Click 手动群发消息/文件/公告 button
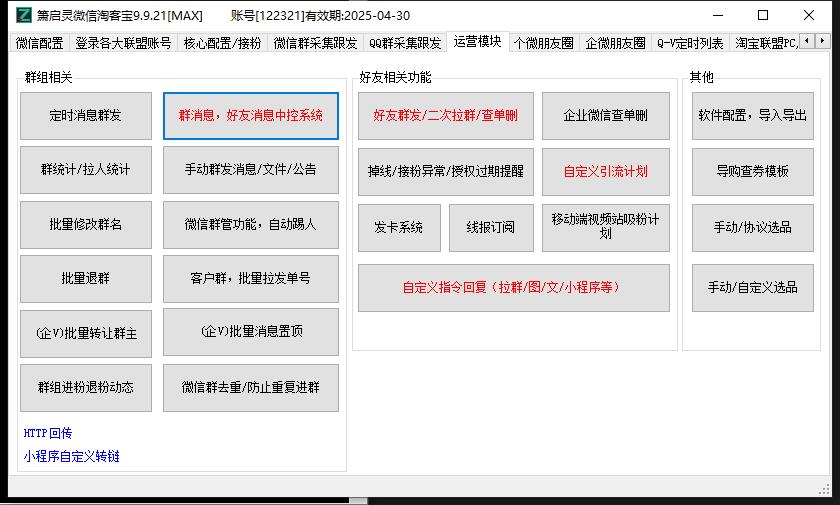The height and width of the screenshot is (505, 840). [251, 170]
